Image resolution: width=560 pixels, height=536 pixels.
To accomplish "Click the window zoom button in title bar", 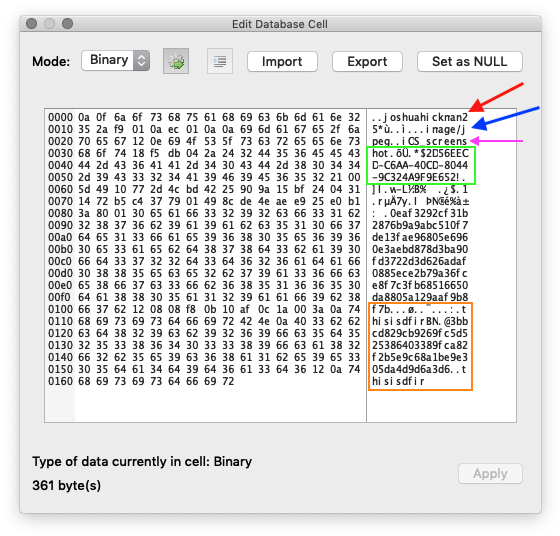I will [68, 24].
